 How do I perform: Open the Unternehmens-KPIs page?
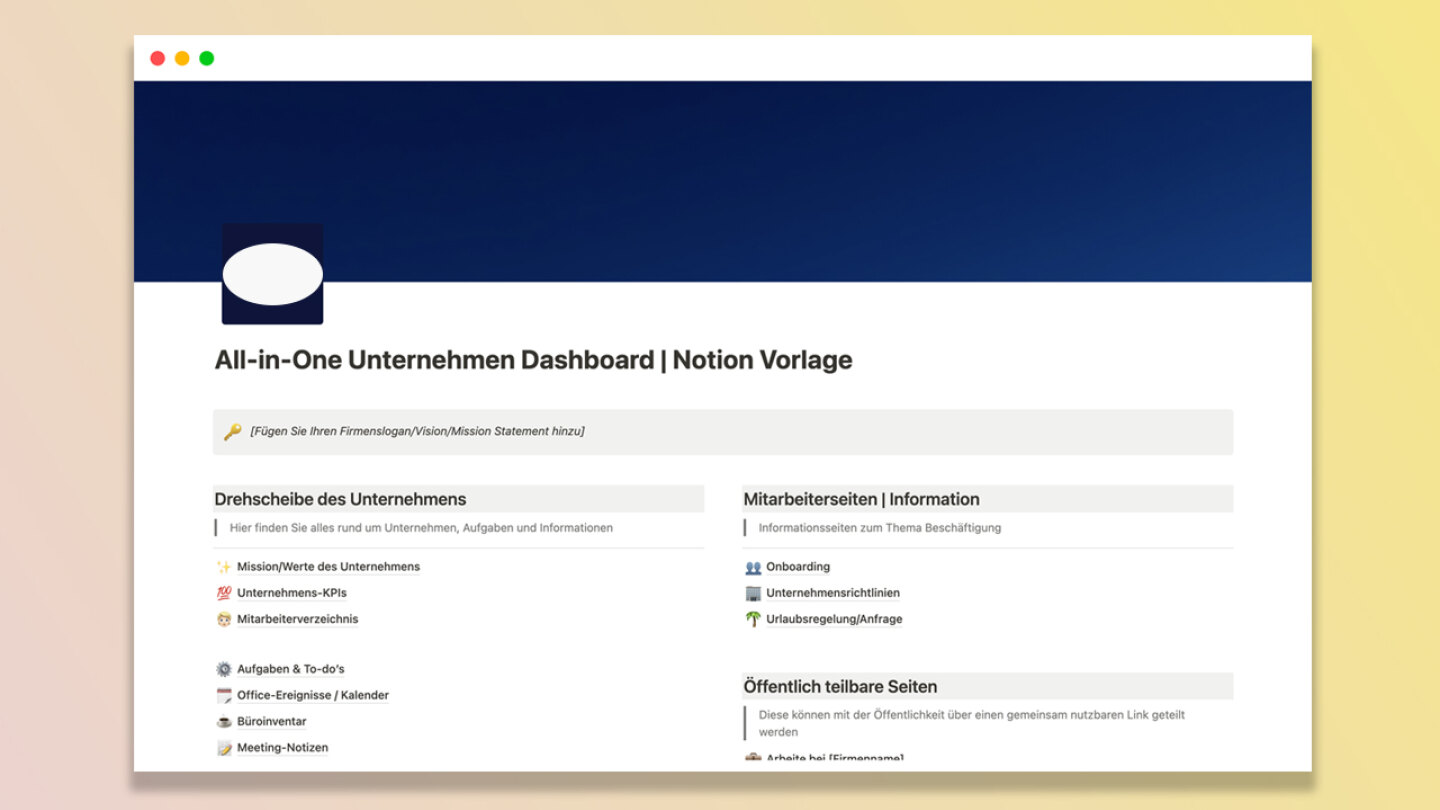[291, 593]
